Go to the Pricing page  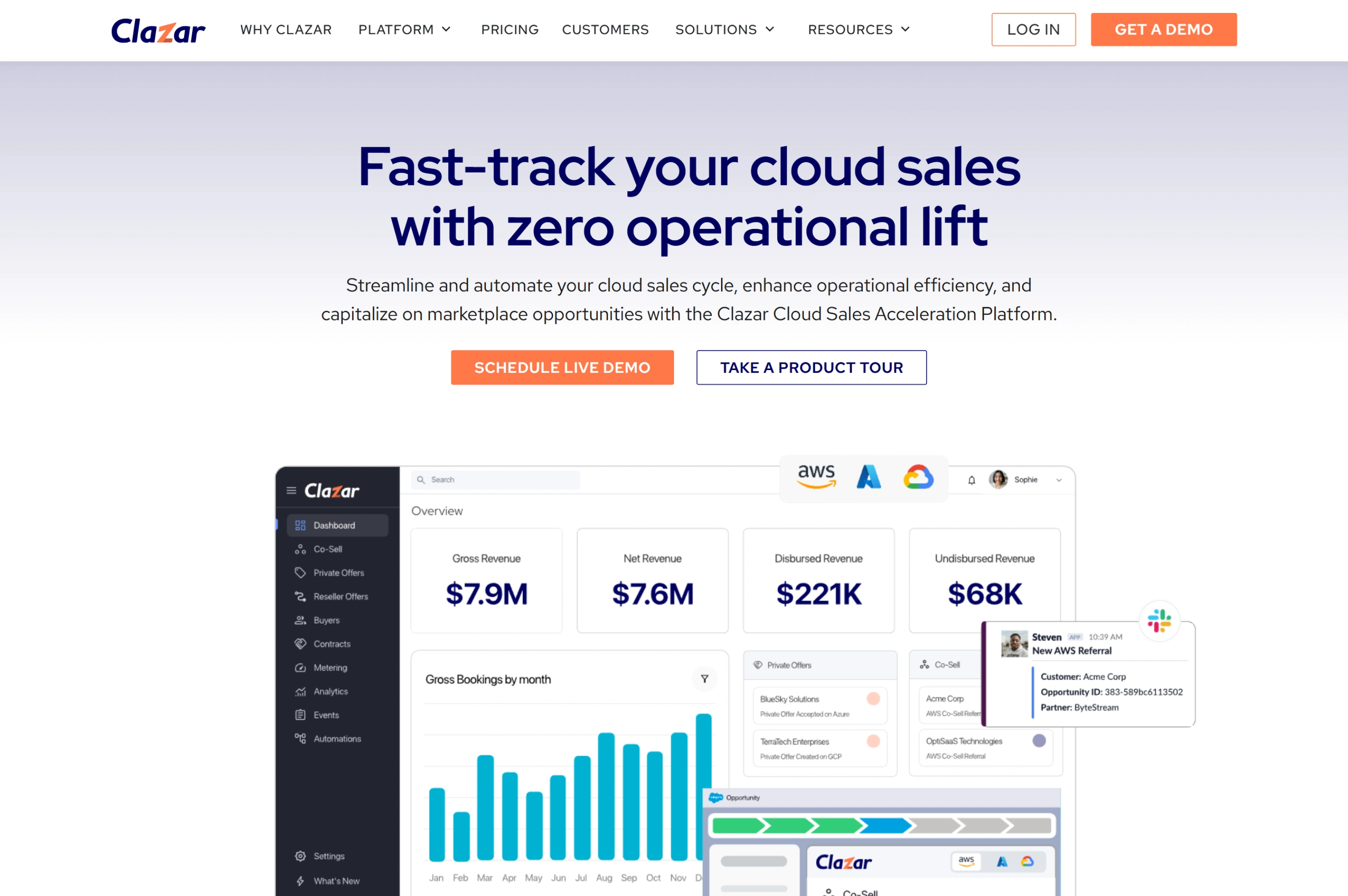point(510,30)
